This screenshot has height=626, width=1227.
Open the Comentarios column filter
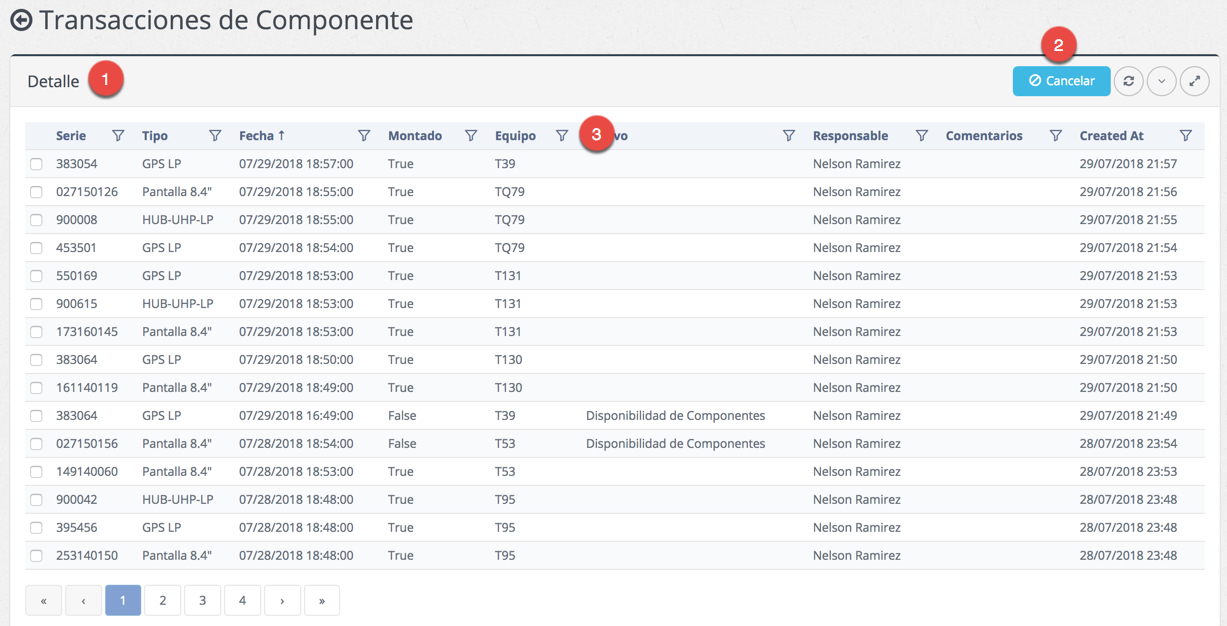click(1056, 135)
